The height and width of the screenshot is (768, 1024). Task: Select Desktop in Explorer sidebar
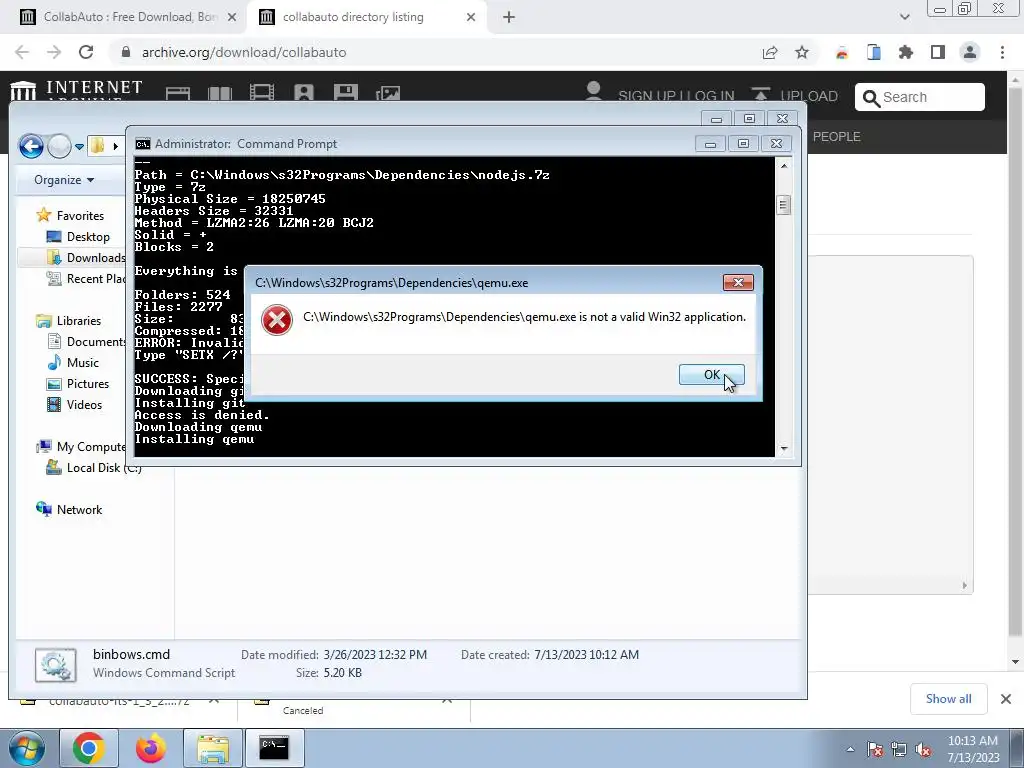[88, 236]
